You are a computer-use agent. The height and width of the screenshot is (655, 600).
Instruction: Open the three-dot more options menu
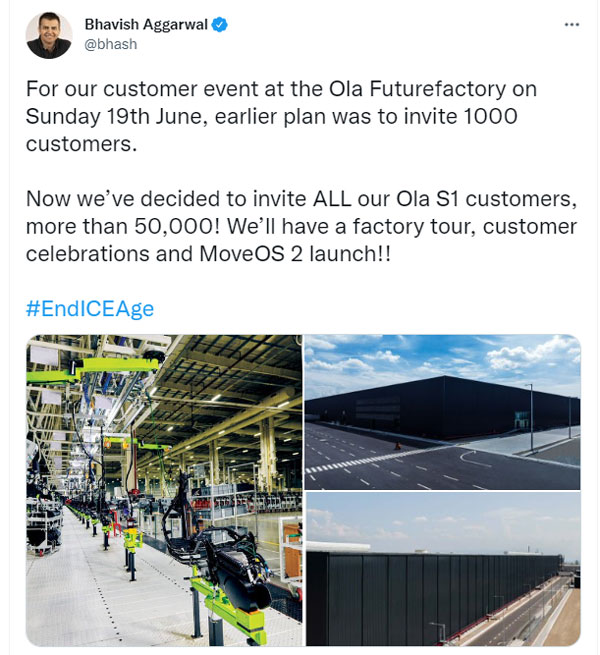point(571,24)
